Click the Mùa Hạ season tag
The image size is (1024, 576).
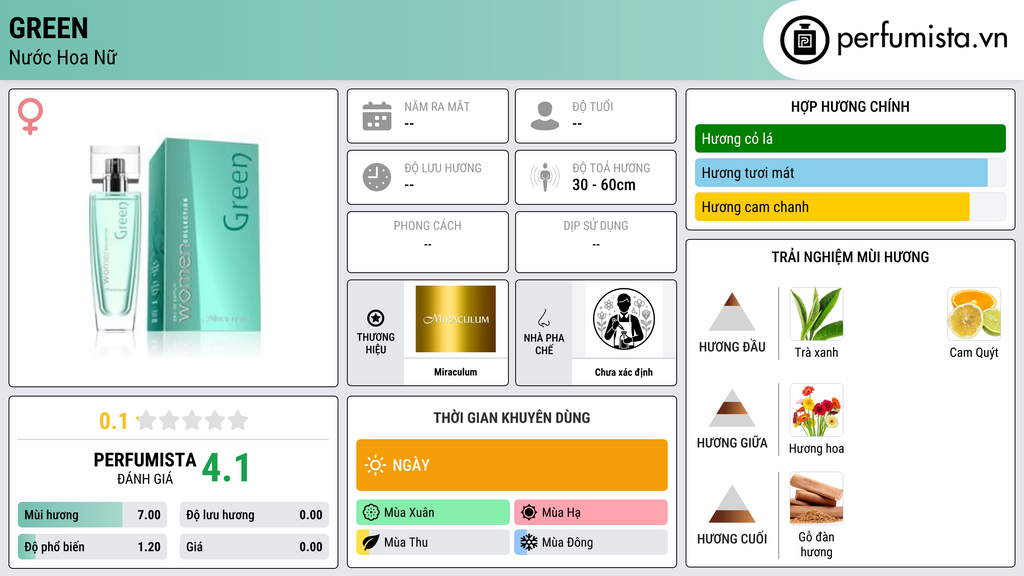[x=591, y=513]
